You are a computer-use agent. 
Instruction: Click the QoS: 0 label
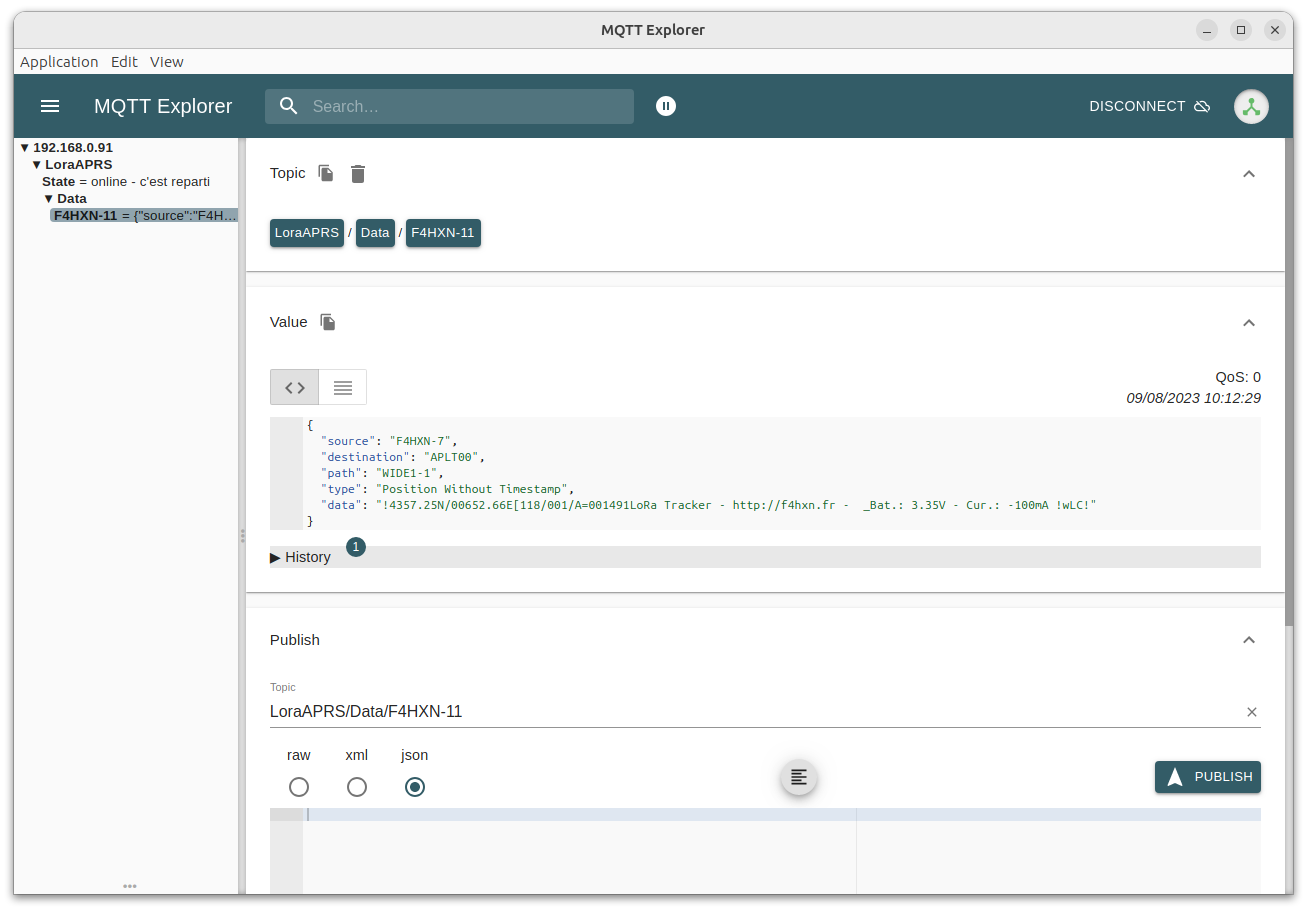pos(1238,377)
